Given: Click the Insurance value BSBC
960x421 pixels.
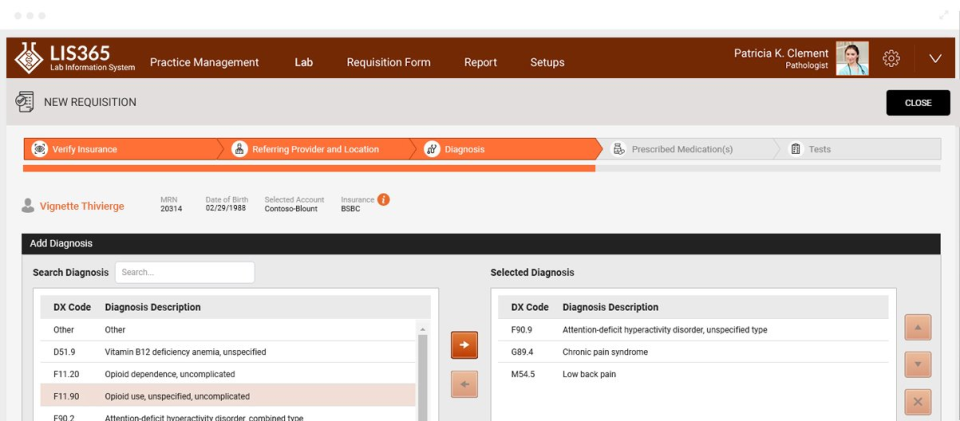Looking at the screenshot, I should [x=351, y=209].
